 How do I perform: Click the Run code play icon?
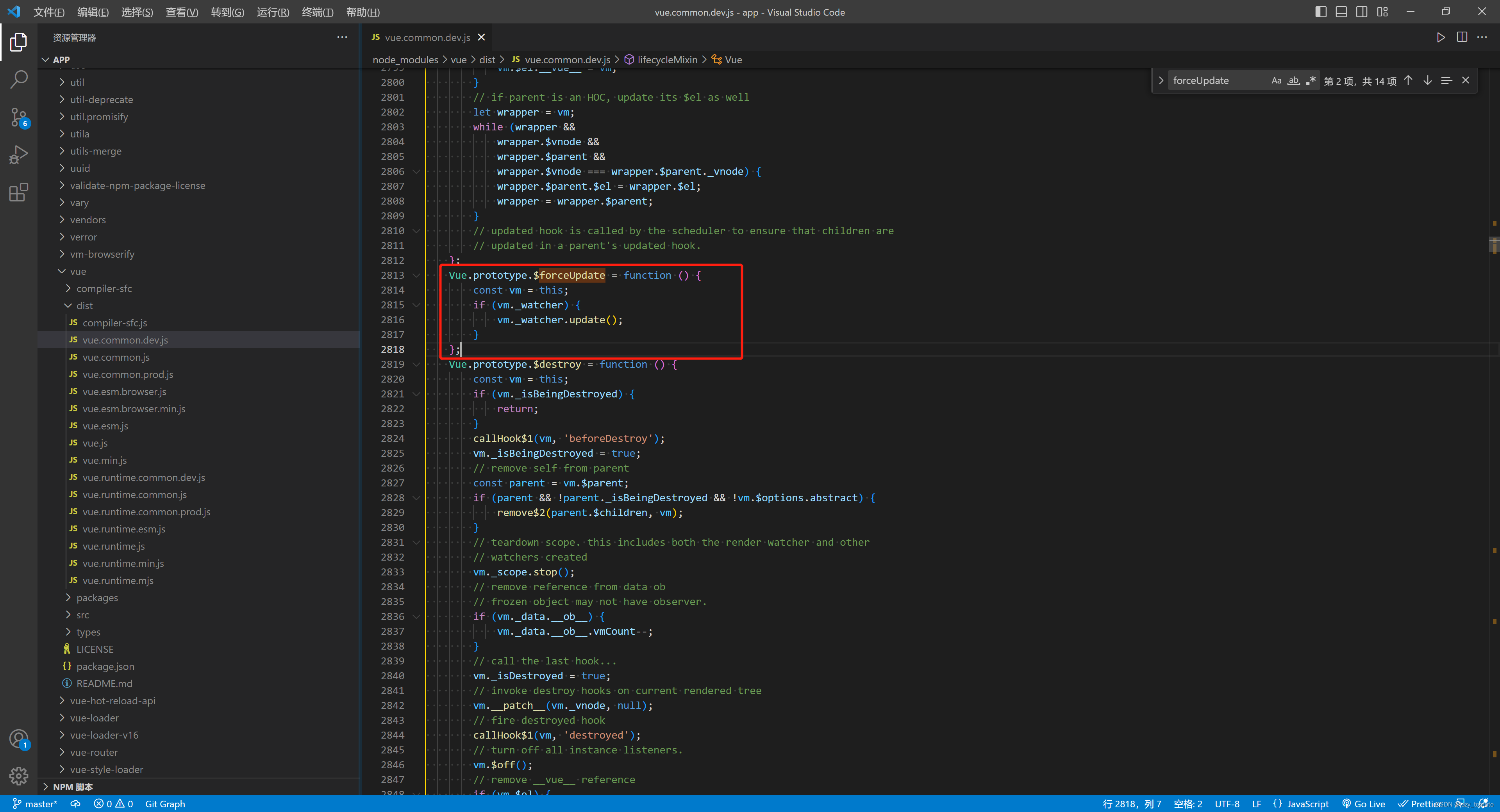pyautogui.click(x=1441, y=37)
